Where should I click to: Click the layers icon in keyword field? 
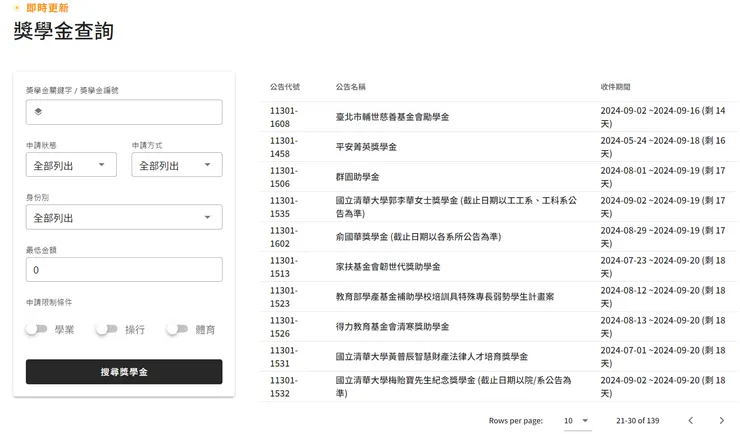point(38,112)
